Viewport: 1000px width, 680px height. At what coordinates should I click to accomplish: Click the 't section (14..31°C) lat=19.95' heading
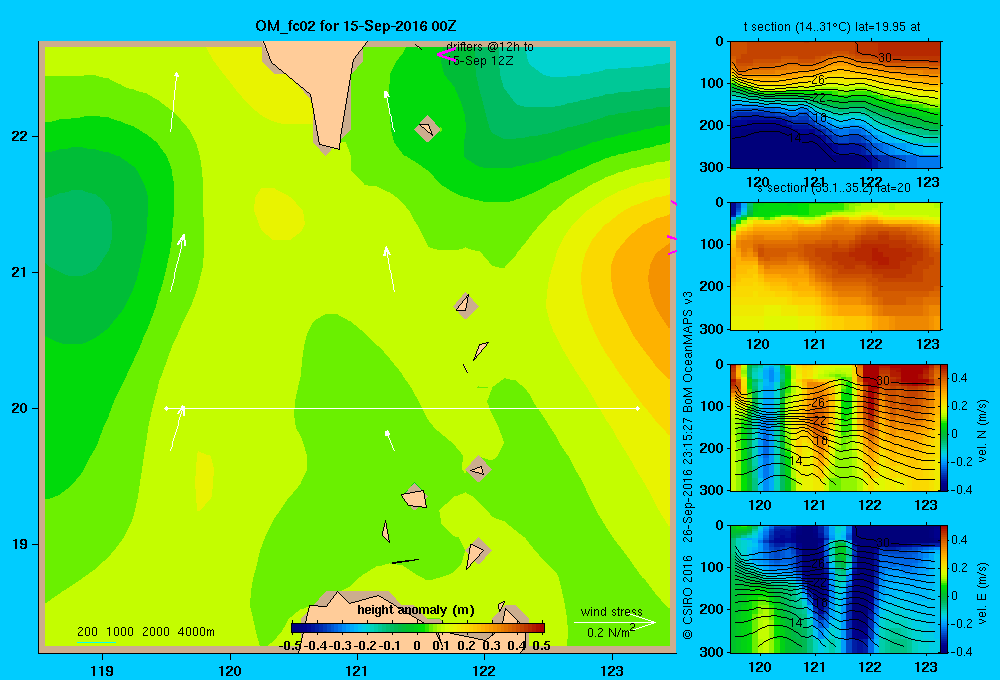832,27
